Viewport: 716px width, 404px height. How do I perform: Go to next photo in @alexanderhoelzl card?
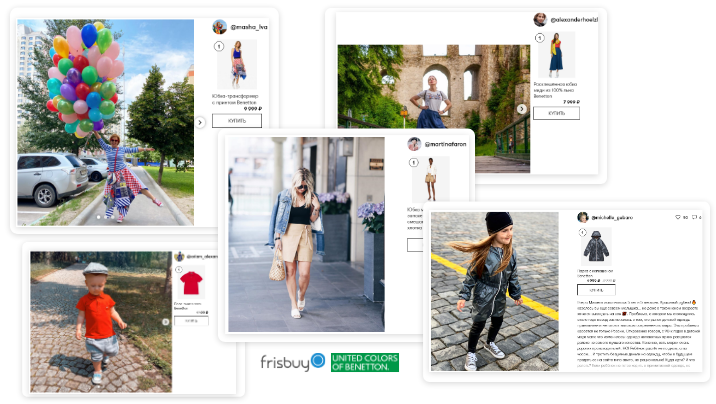tap(521, 109)
